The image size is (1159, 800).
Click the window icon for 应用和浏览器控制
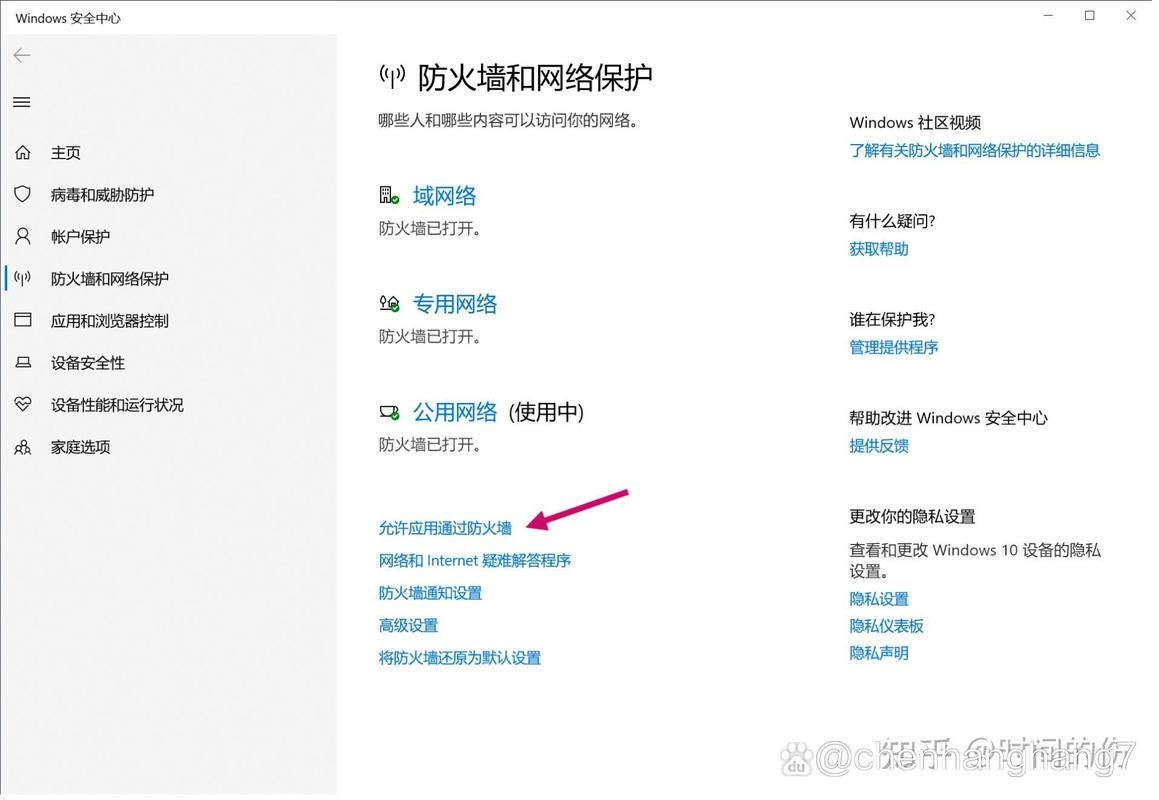click(x=23, y=319)
